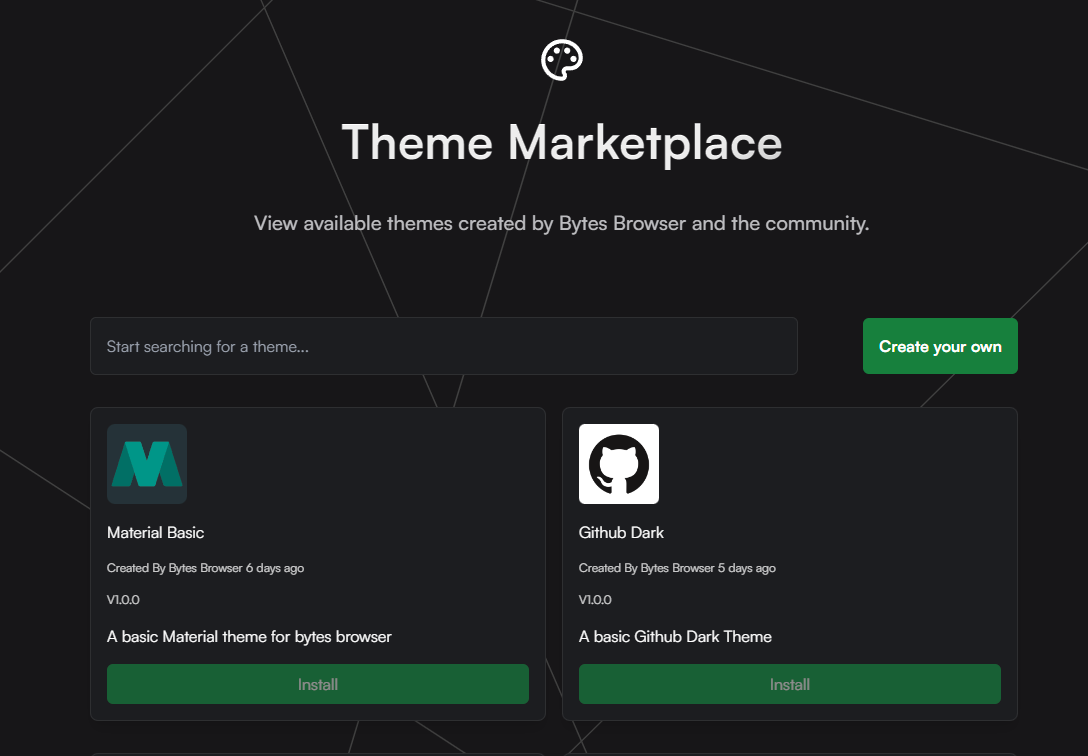Select the Github Dark theme title
The height and width of the screenshot is (756, 1088).
tap(621, 533)
